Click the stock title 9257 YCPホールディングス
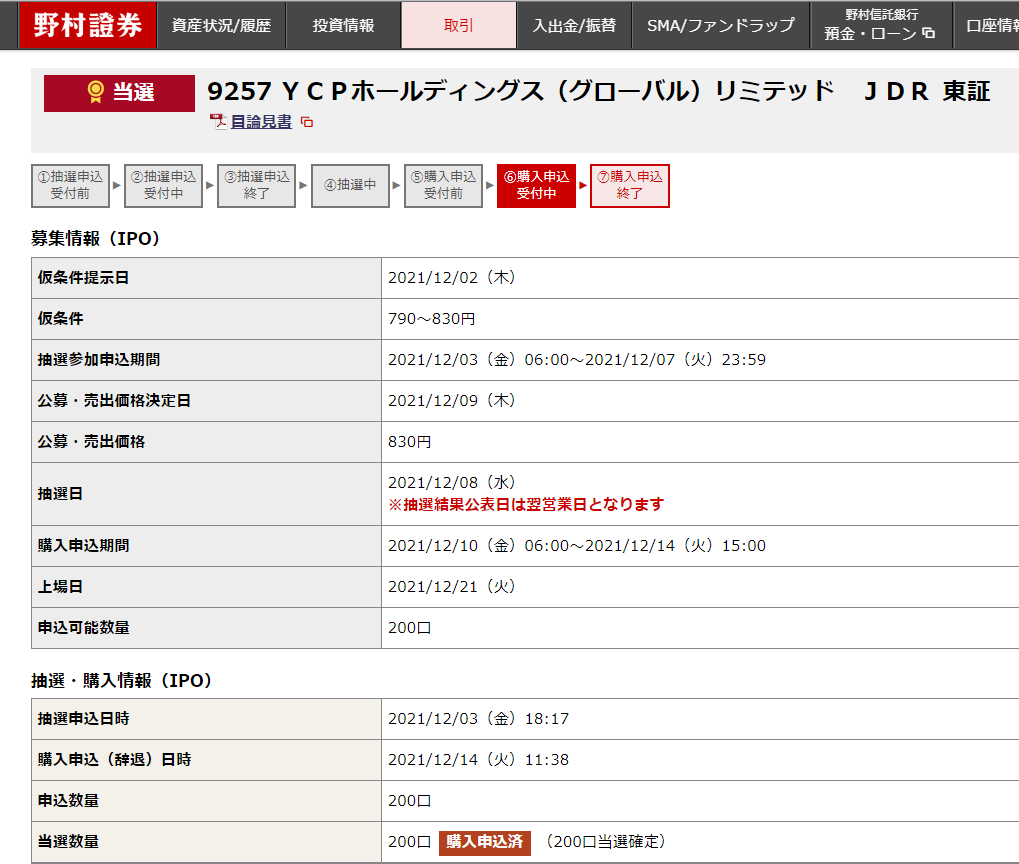 [x=599, y=91]
